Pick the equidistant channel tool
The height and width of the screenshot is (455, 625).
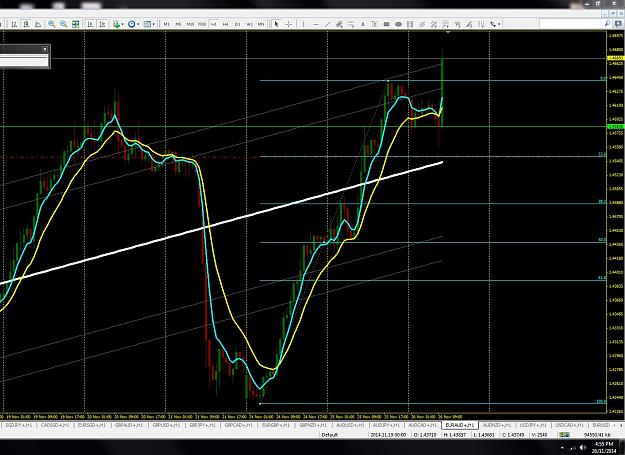click(x=339, y=24)
